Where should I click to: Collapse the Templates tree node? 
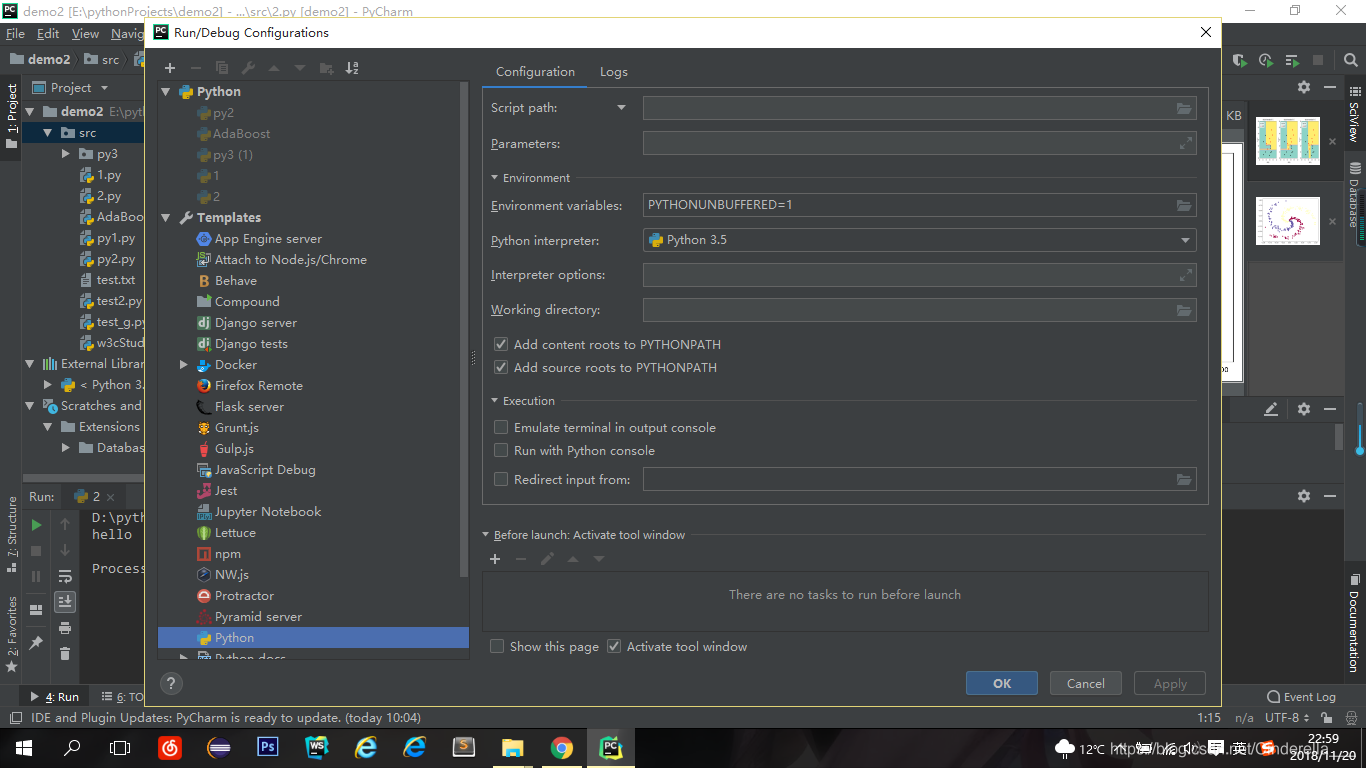[x=166, y=217]
